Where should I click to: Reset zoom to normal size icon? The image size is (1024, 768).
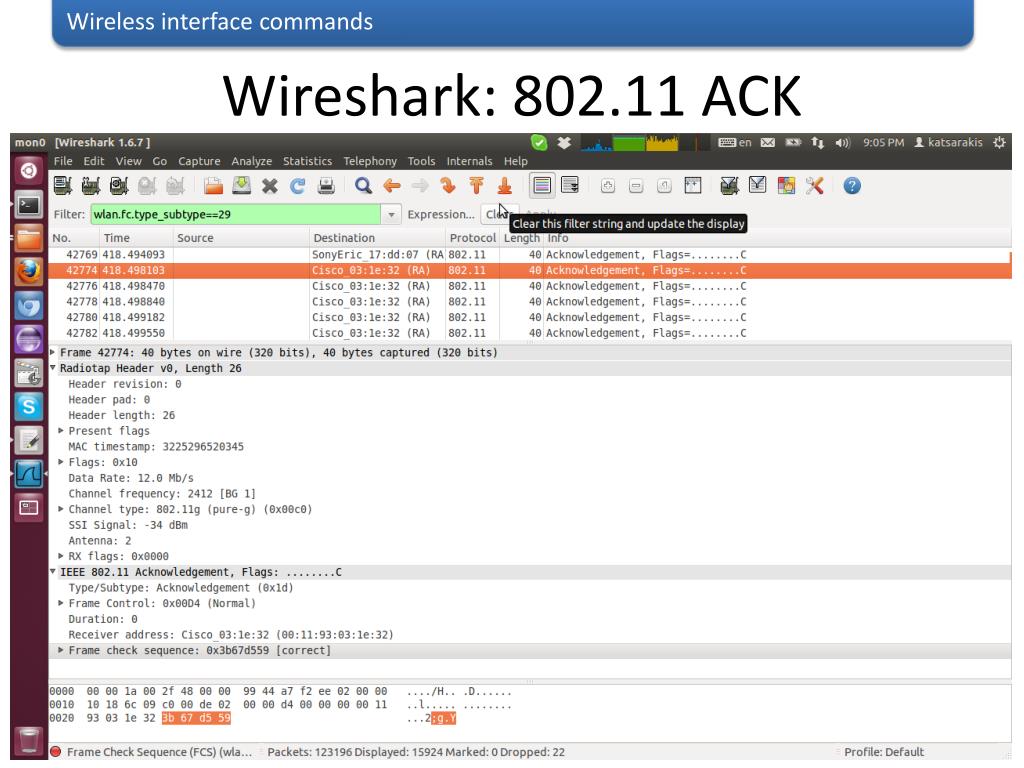pyautogui.click(x=664, y=186)
